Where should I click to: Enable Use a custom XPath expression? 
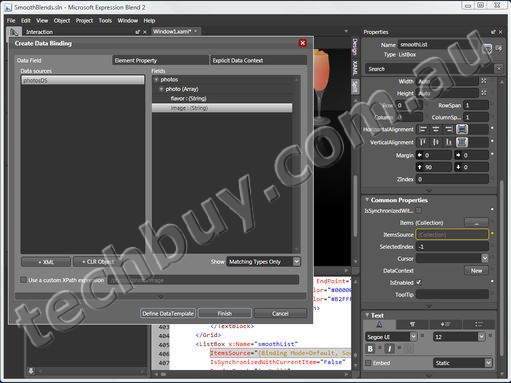coord(23,280)
